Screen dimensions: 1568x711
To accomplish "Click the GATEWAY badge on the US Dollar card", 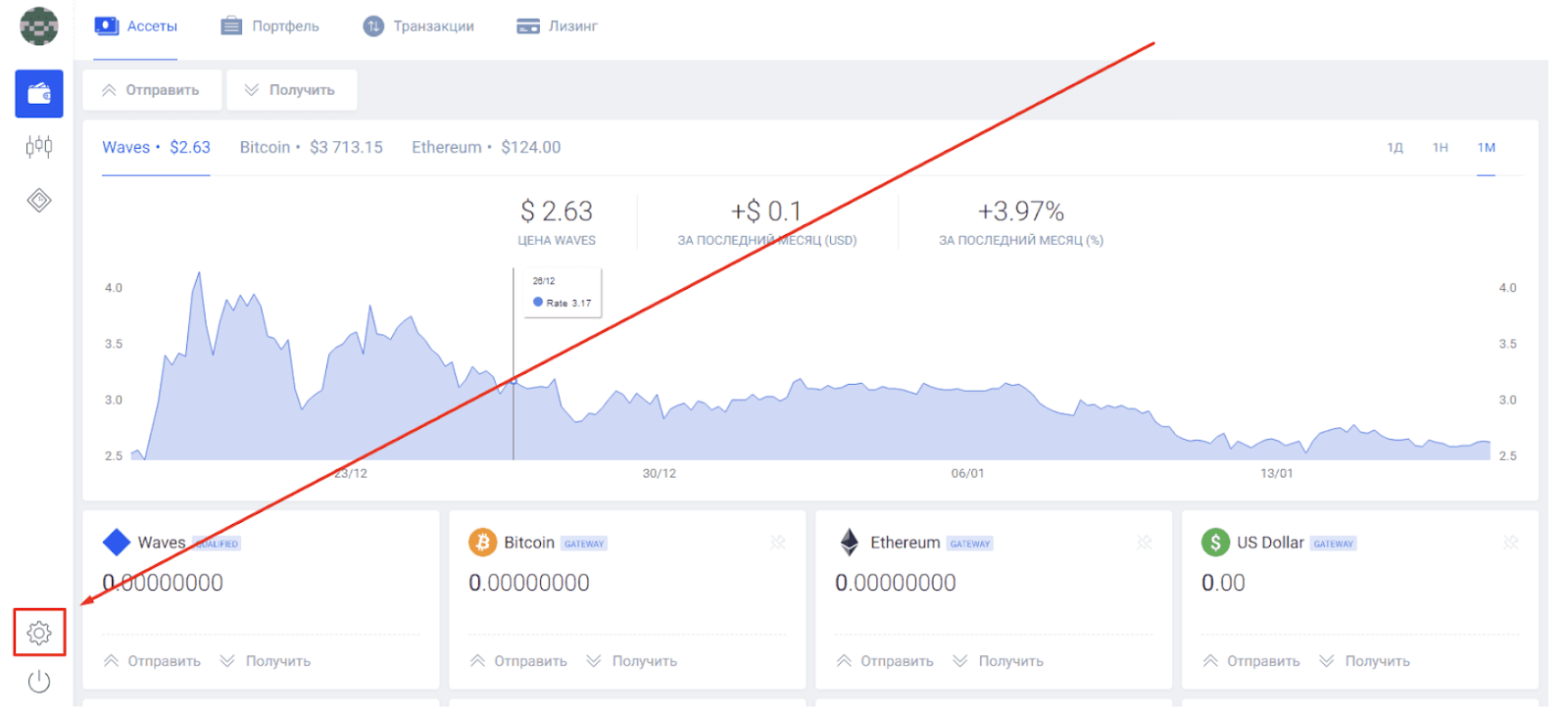I will click(1334, 544).
